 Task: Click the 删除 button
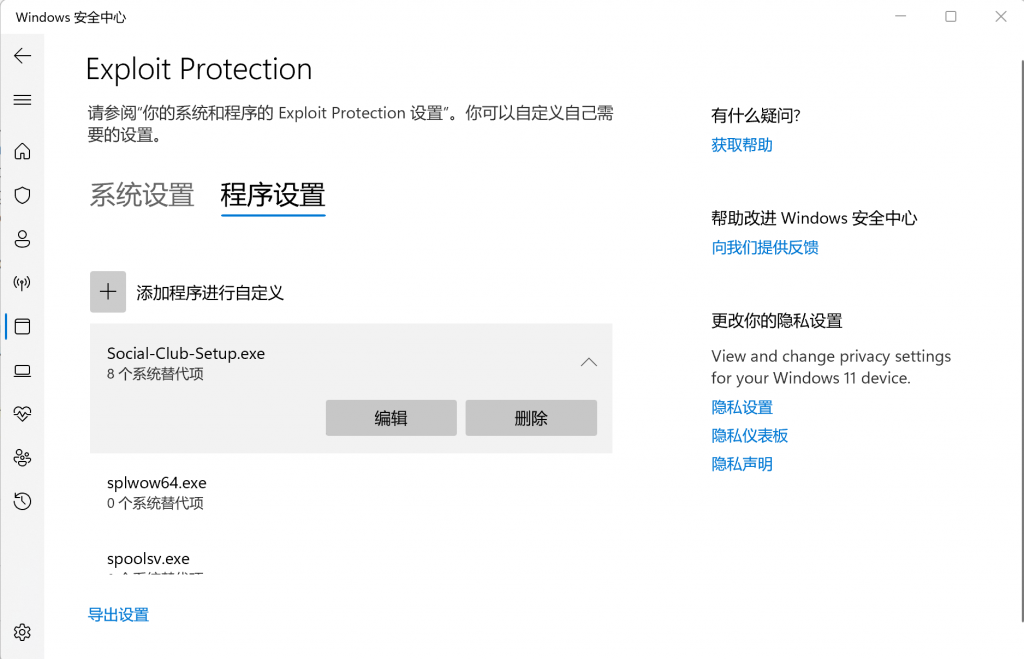[531, 418]
